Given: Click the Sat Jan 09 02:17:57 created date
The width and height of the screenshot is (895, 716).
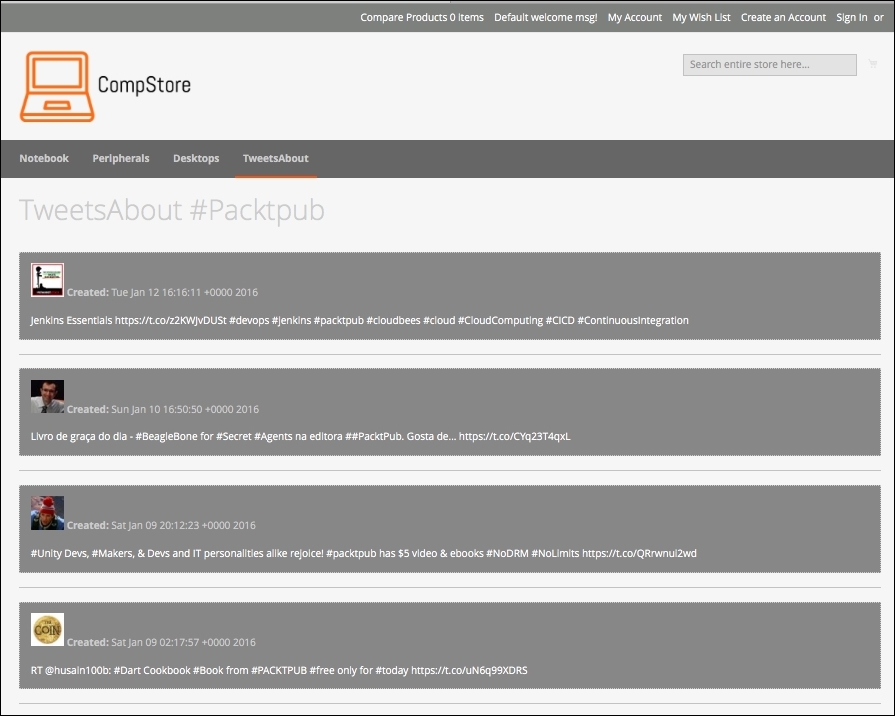Looking at the screenshot, I should (183, 642).
